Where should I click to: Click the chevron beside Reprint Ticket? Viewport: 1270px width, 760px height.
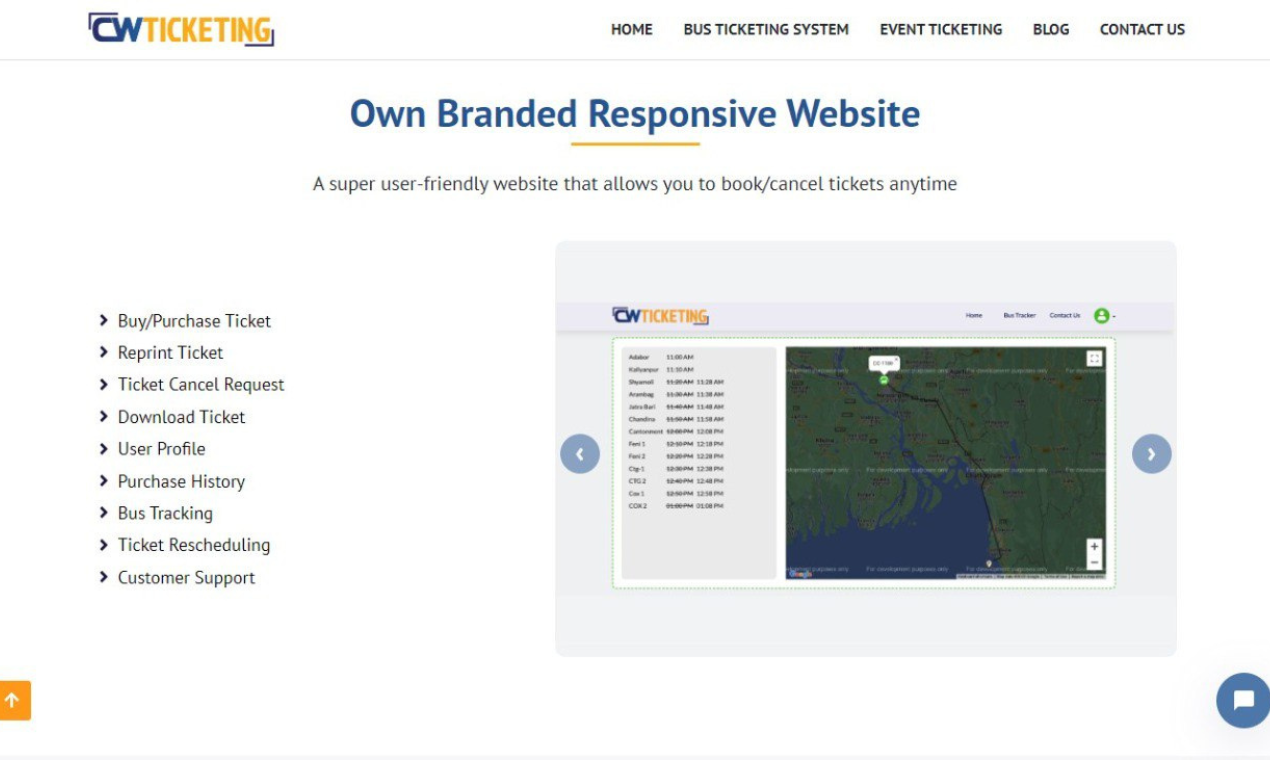tap(103, 352)
